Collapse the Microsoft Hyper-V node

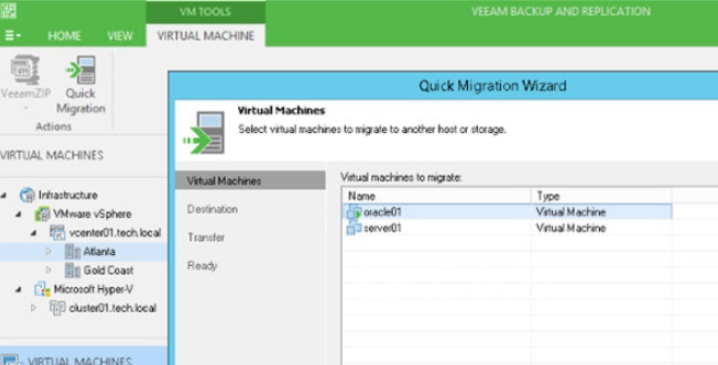(x=19, y=289)
